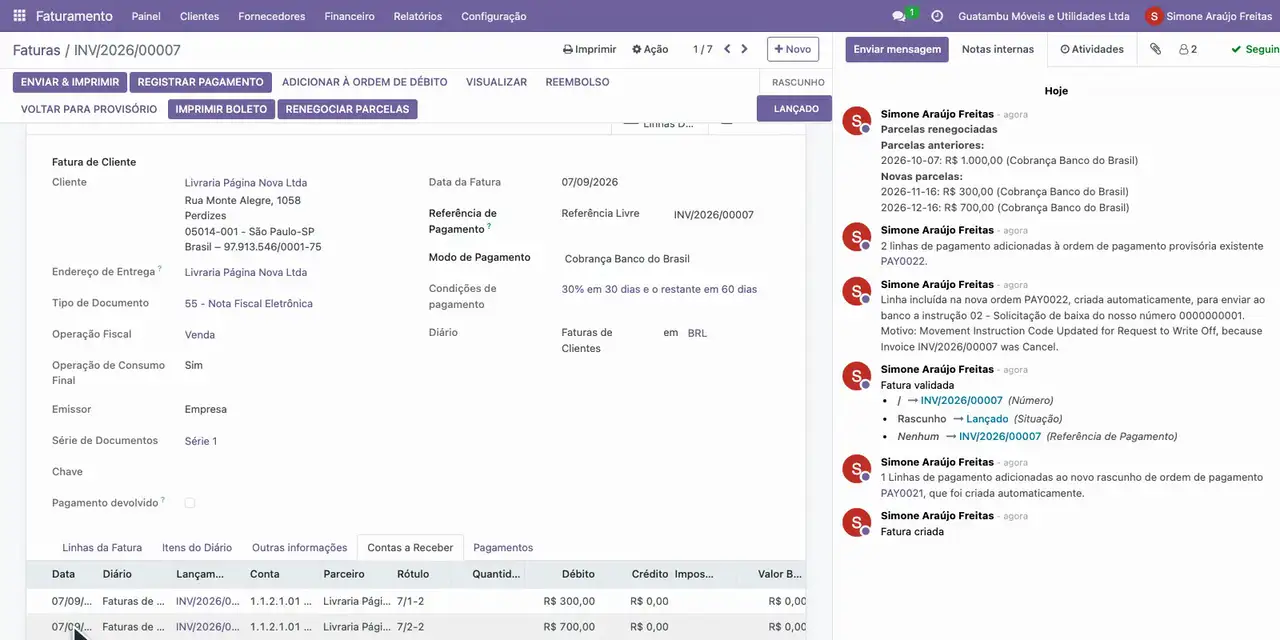Sort by the Conta column header
This screenshot has height=640, width=1280.
[265, 575]
